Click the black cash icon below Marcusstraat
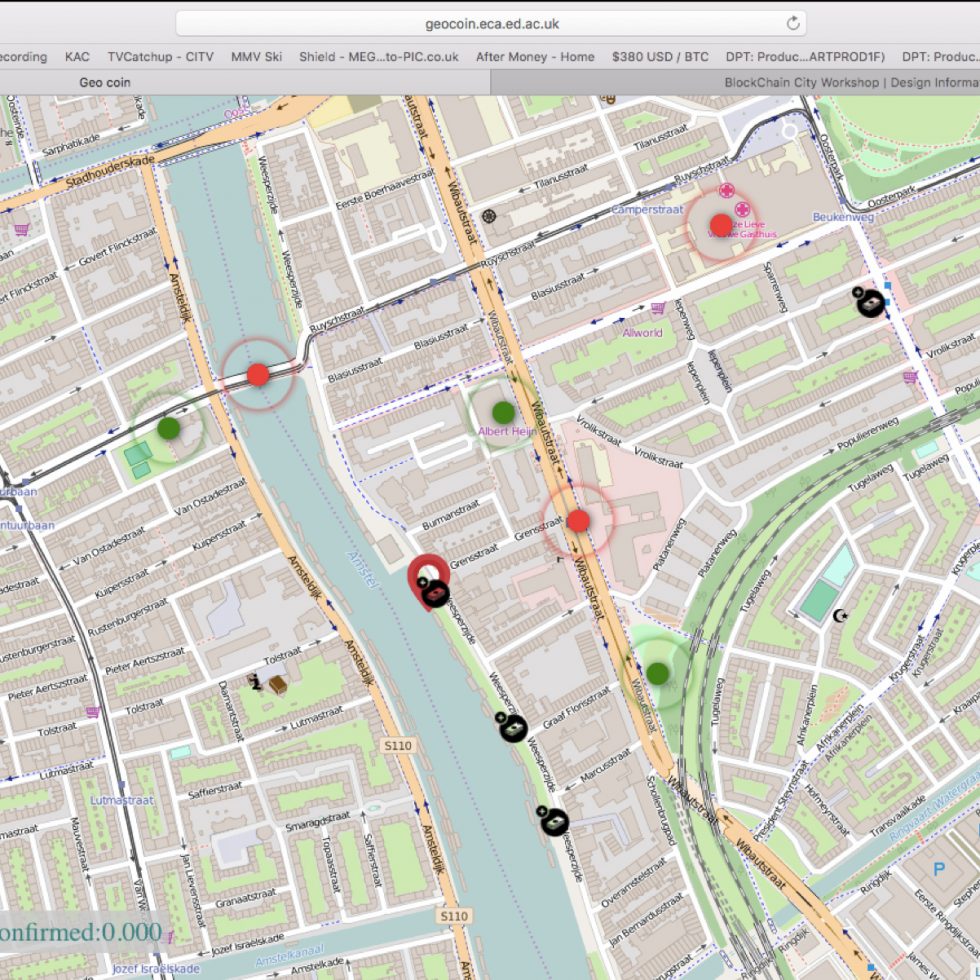980x980 pixels. [552, 821]
